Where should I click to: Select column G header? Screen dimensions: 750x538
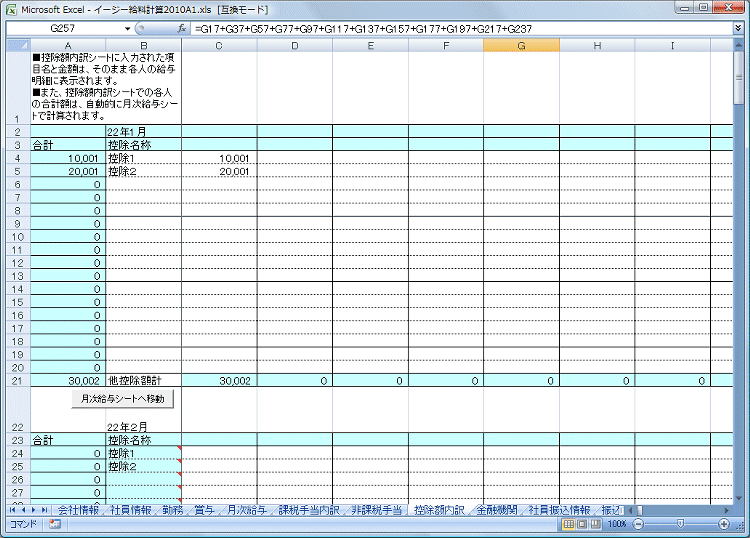pos(521,45)
